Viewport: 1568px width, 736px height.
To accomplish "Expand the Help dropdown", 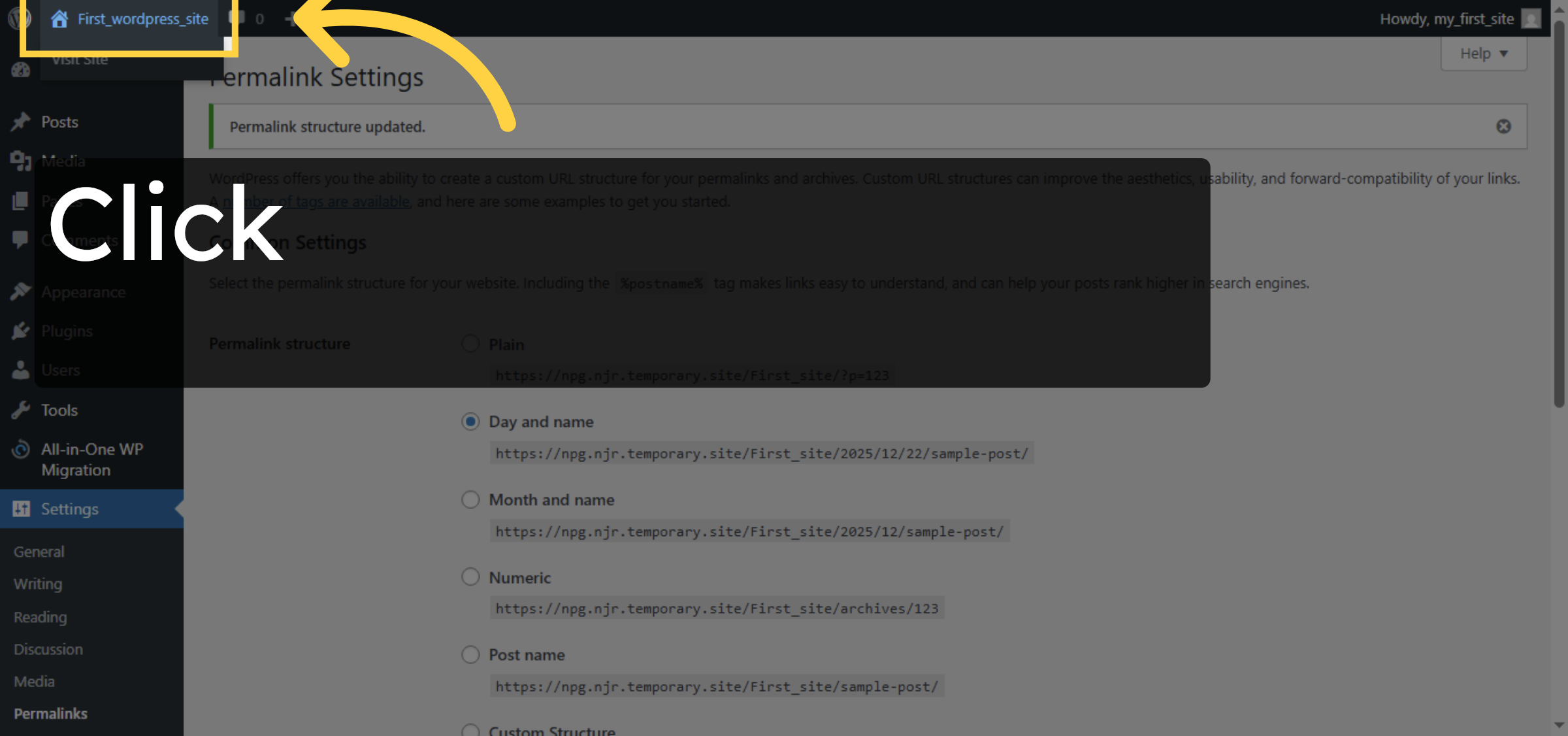I will point(1482,53).
